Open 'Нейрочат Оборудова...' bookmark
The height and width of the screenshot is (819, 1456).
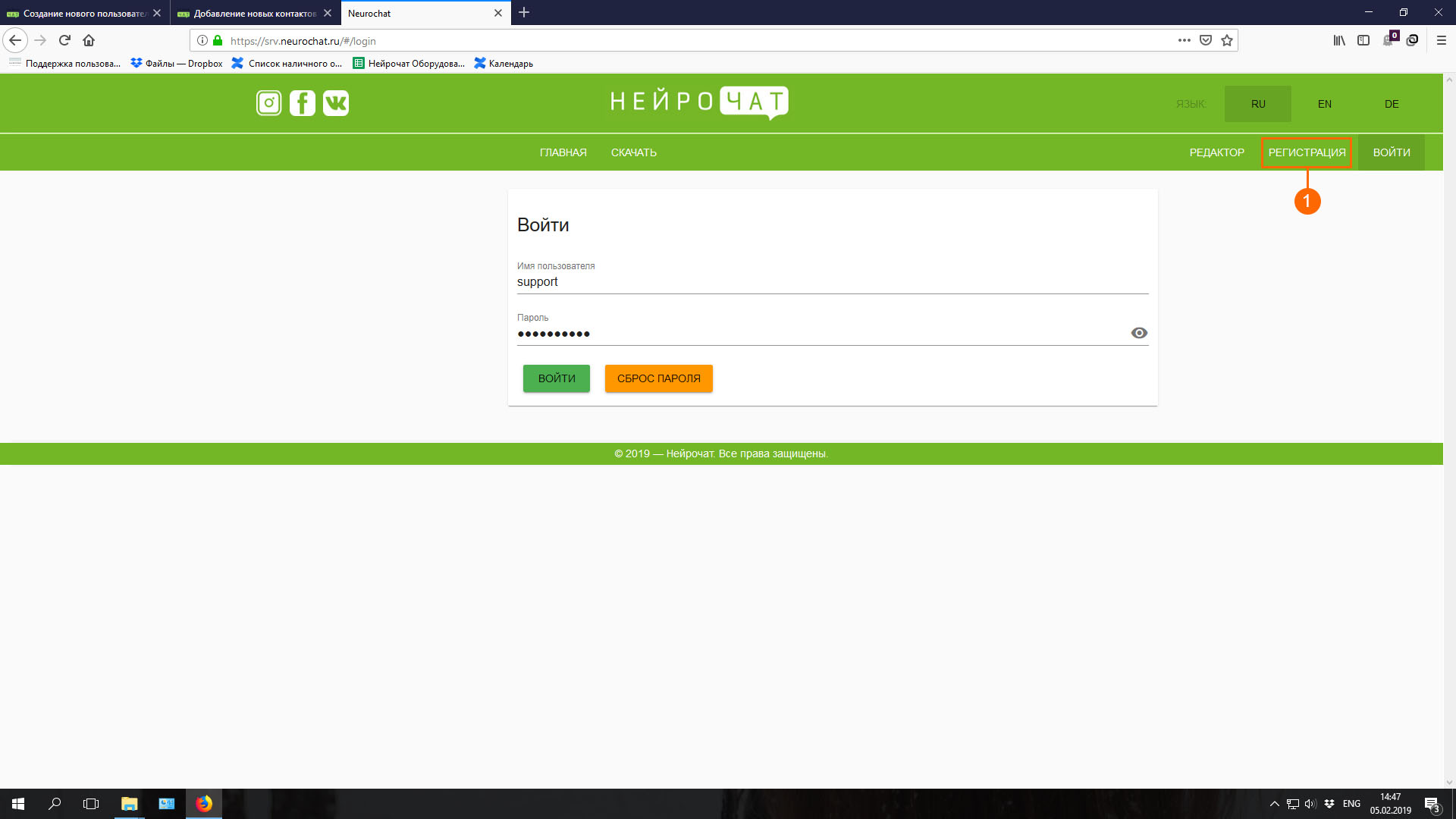[x=409, y=64]
